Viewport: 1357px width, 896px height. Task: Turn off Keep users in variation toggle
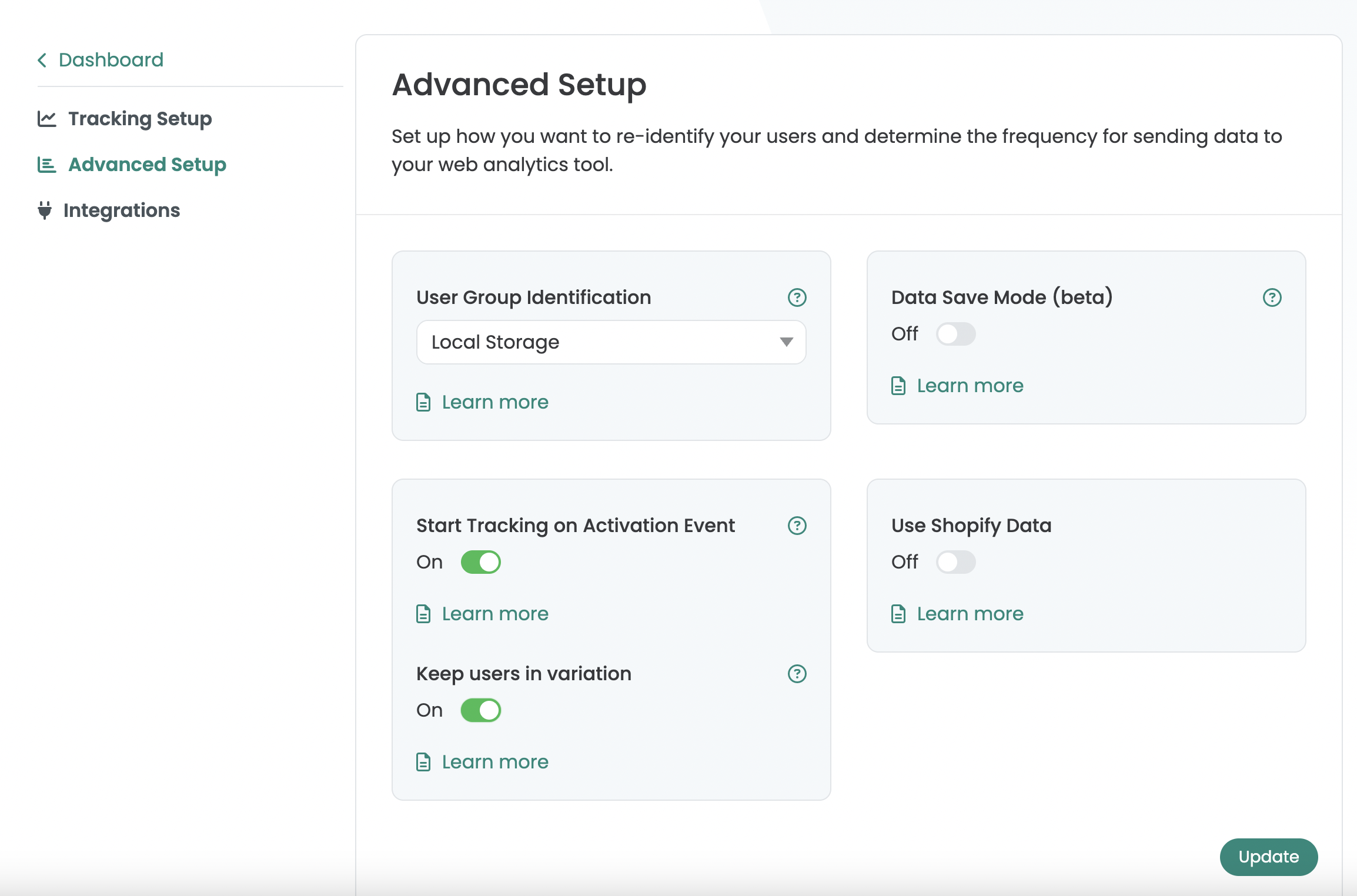click(480, 710)
